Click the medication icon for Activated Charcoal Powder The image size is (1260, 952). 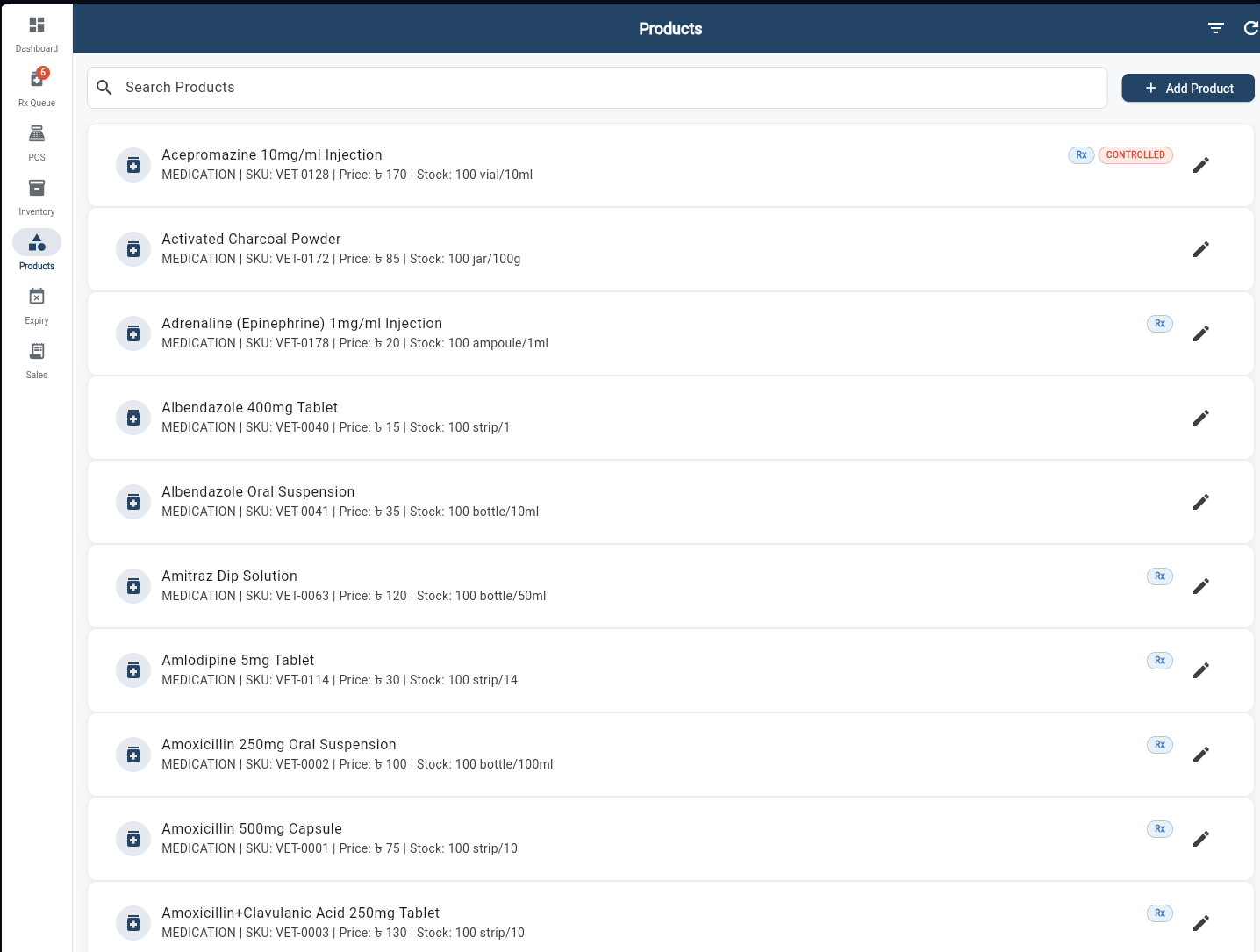point(132,248)
